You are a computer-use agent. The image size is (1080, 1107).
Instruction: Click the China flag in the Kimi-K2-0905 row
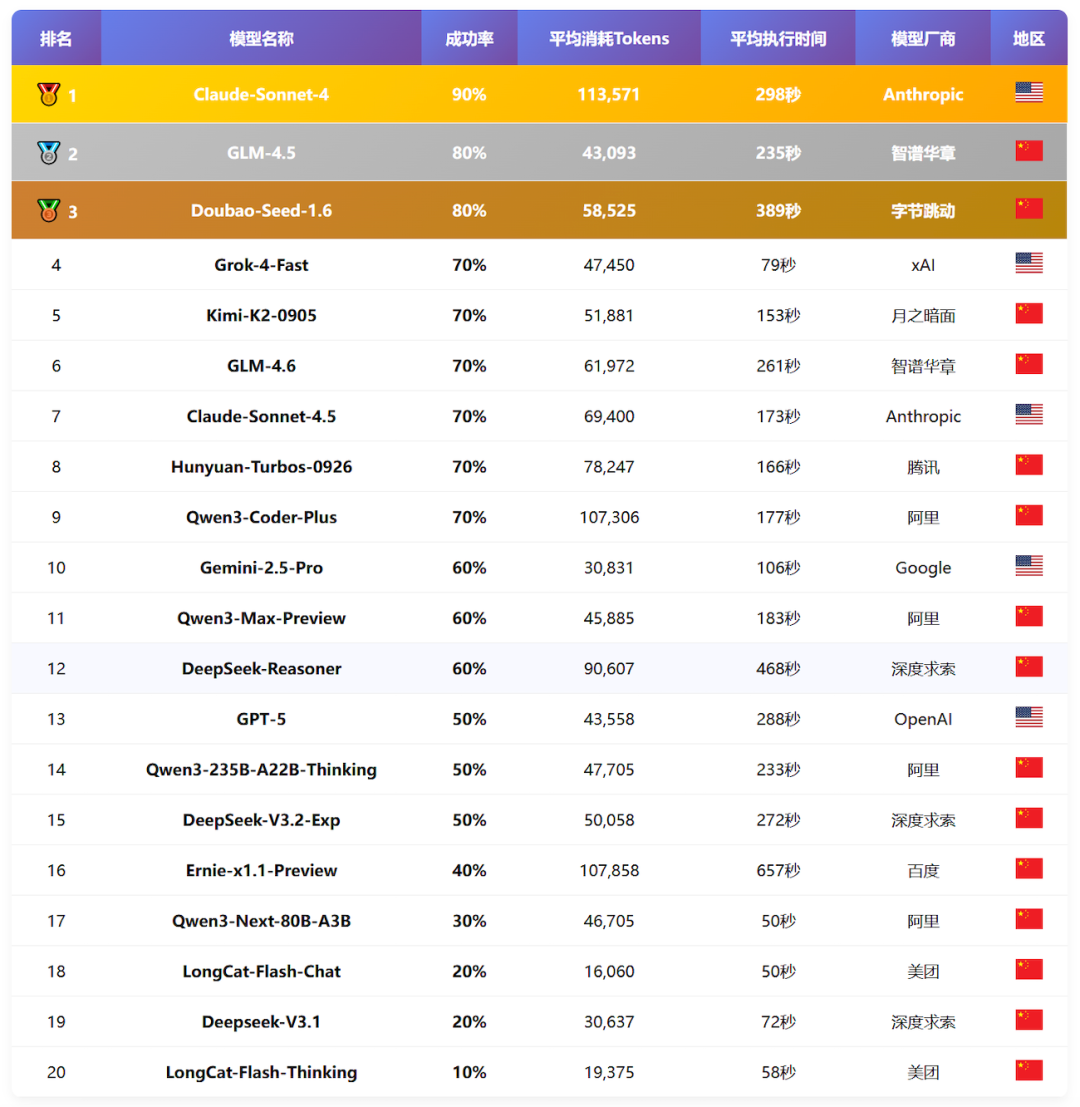(1028, 313)
